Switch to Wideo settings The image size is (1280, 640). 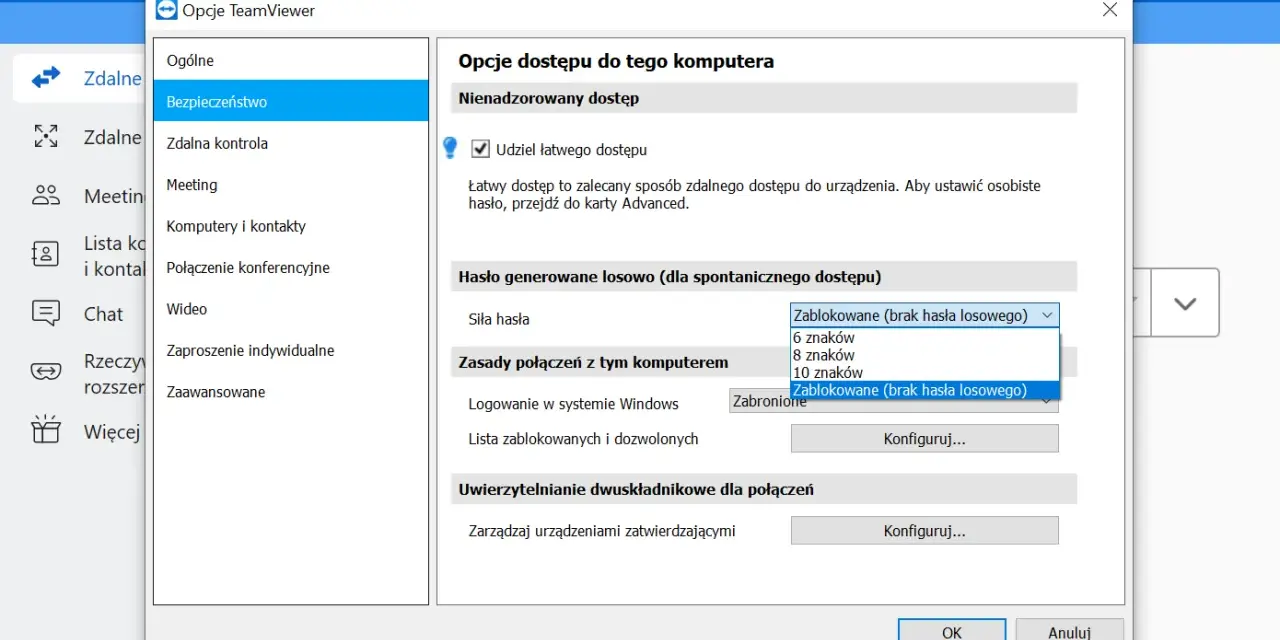[290, 309]
